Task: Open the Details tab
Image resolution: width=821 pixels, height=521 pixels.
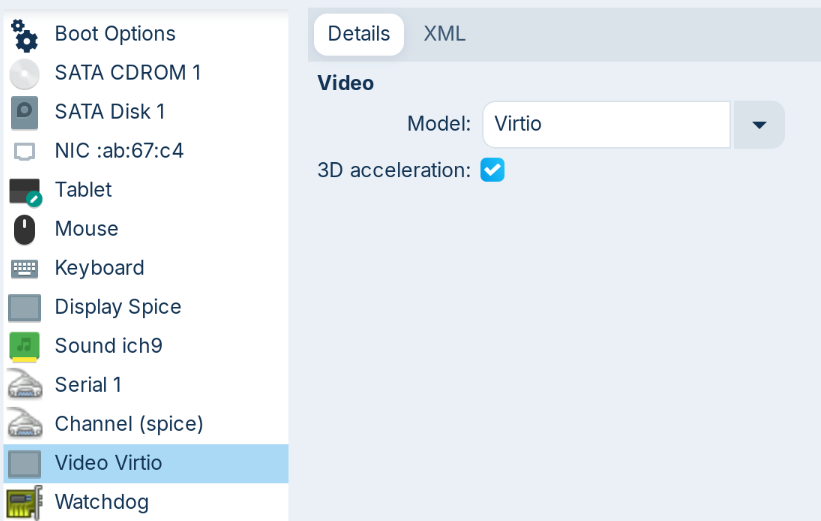Action: pos(359,34)
